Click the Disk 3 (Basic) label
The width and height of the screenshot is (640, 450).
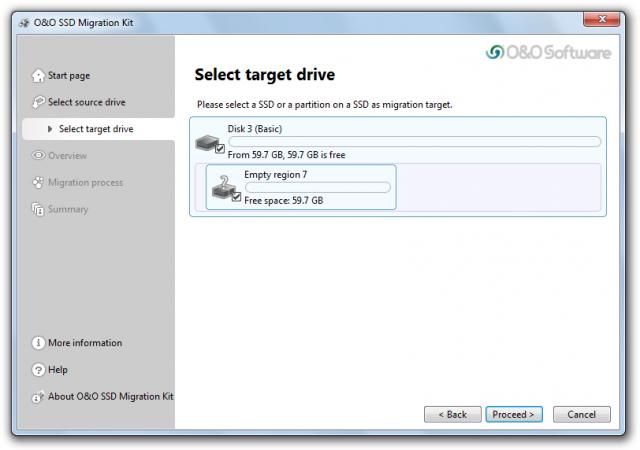tap(255, 129)
